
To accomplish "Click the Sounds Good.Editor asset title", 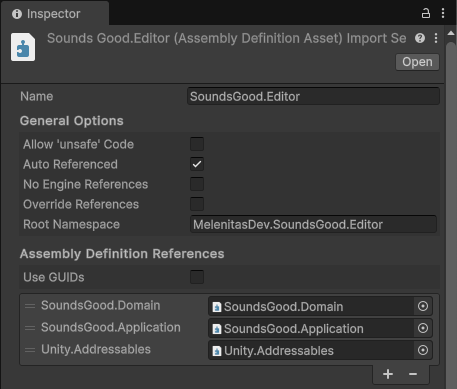I will pyautogui.click(x=227, y=38).
